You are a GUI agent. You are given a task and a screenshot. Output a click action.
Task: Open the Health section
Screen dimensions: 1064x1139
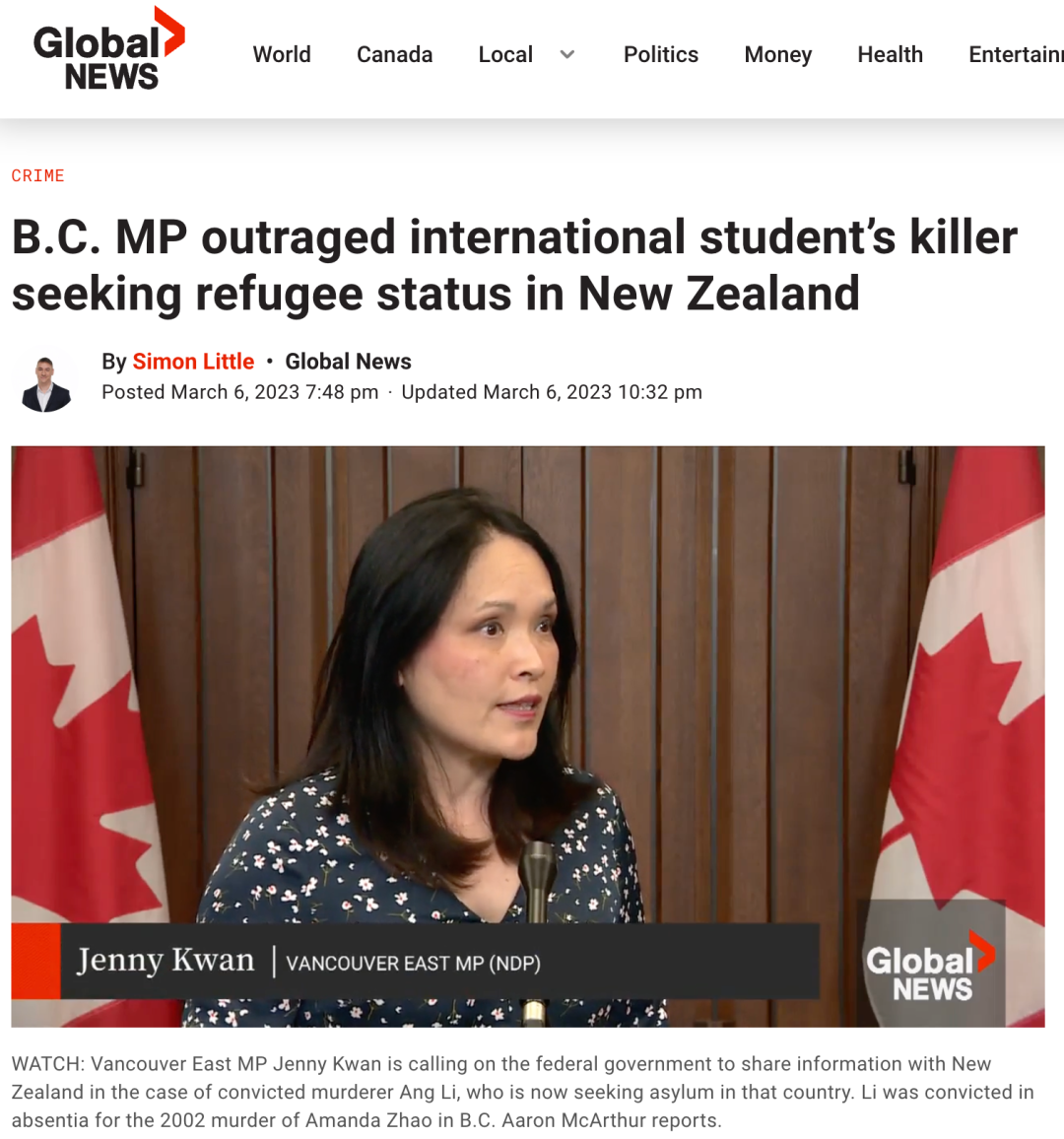click(890, 54)
